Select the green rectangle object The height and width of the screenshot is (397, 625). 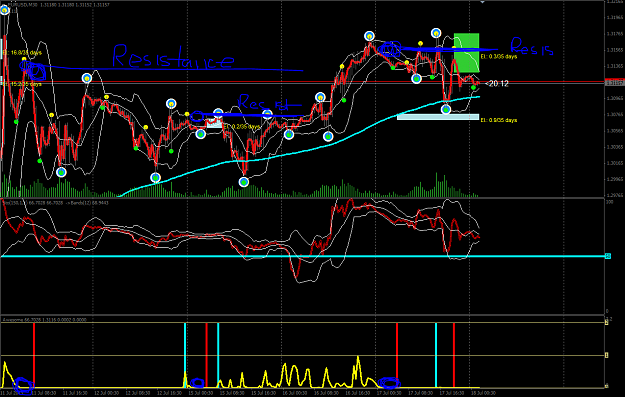pos(467,53)
